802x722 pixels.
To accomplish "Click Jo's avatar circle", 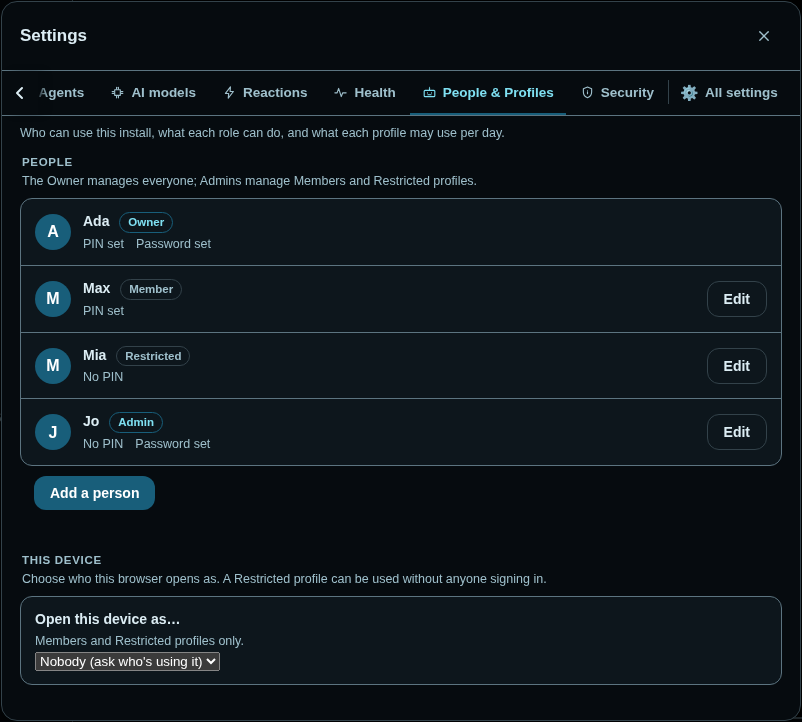I will [x=53, y=432].
